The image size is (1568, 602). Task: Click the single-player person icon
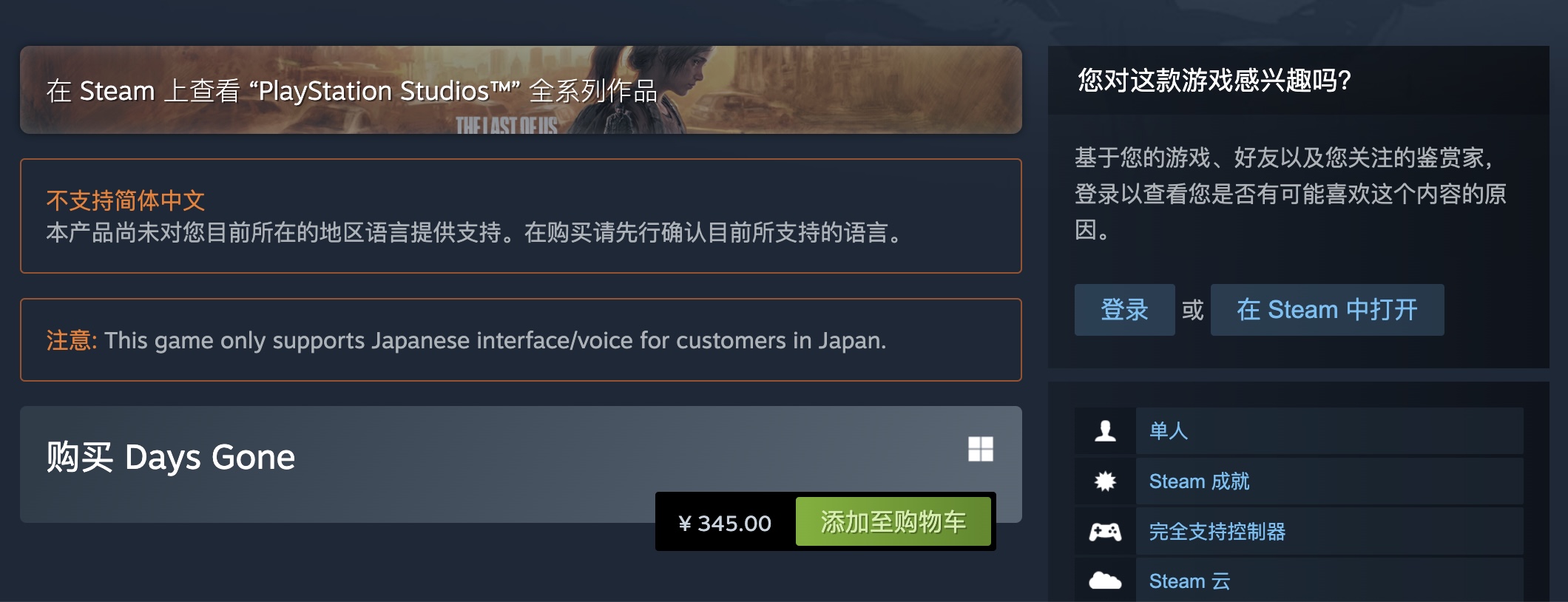(1105, 430)
